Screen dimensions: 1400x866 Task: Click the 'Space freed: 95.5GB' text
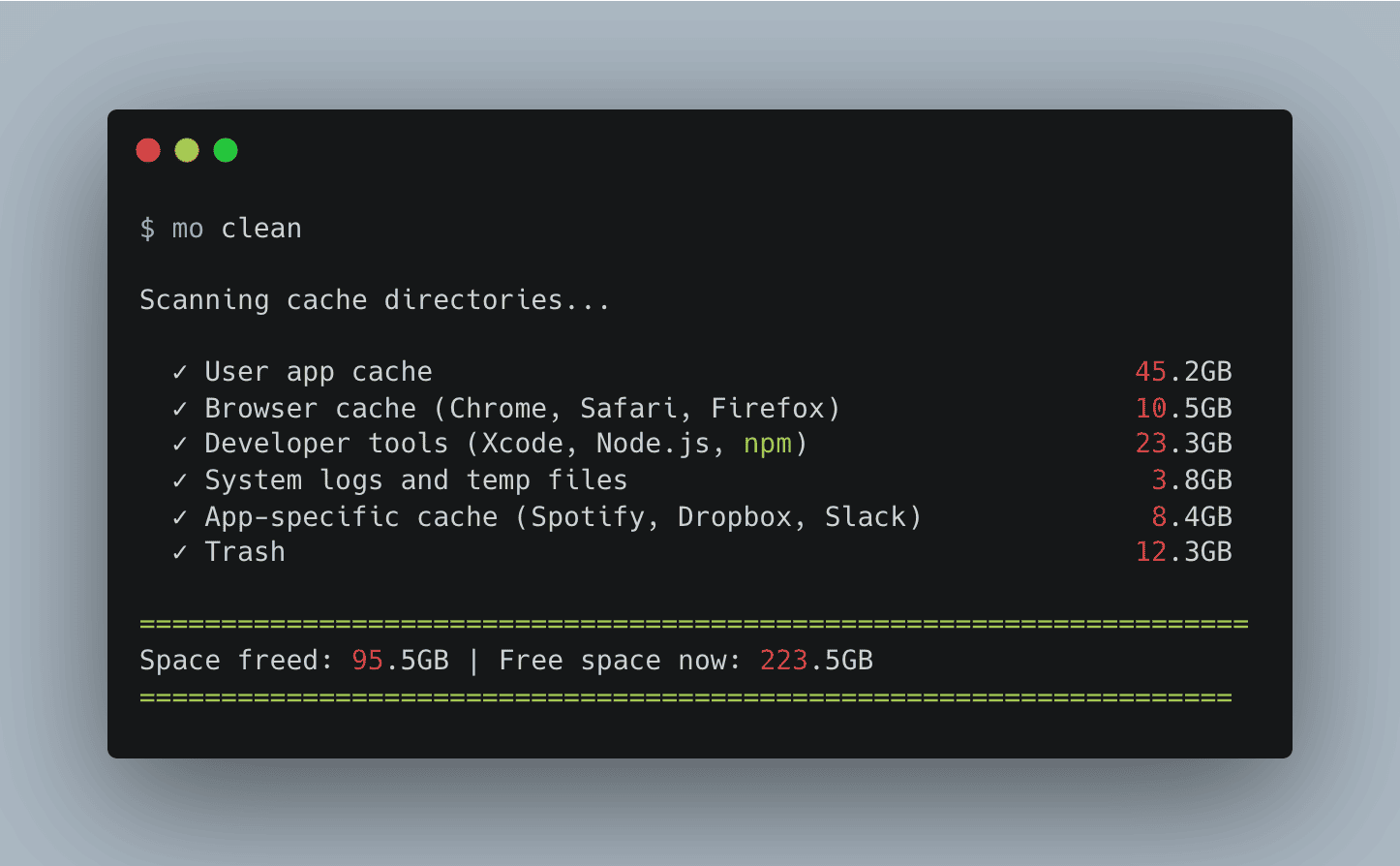294,661
